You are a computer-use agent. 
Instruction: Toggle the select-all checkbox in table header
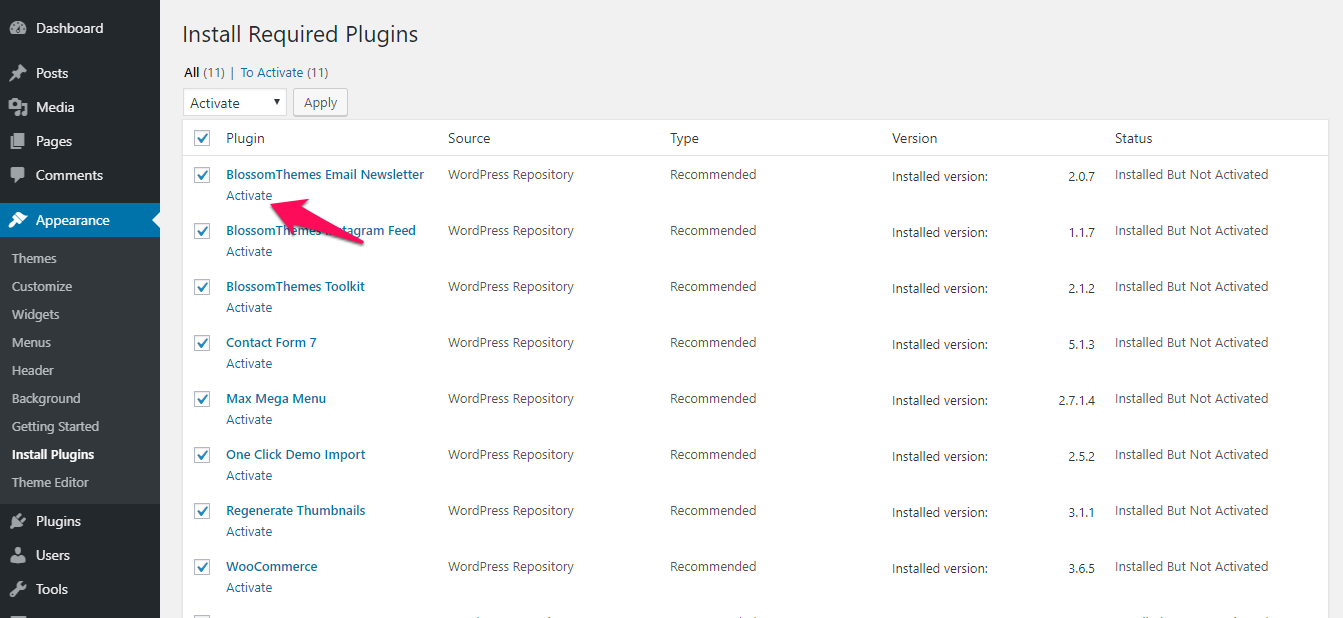[202, 138]
